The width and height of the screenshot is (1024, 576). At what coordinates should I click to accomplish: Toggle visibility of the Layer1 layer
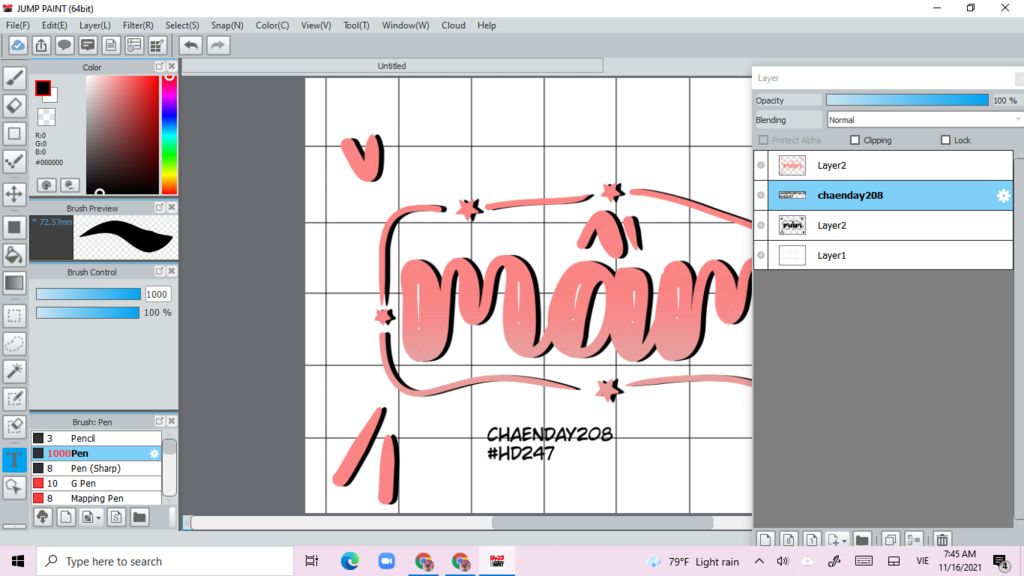pos(761,255)
